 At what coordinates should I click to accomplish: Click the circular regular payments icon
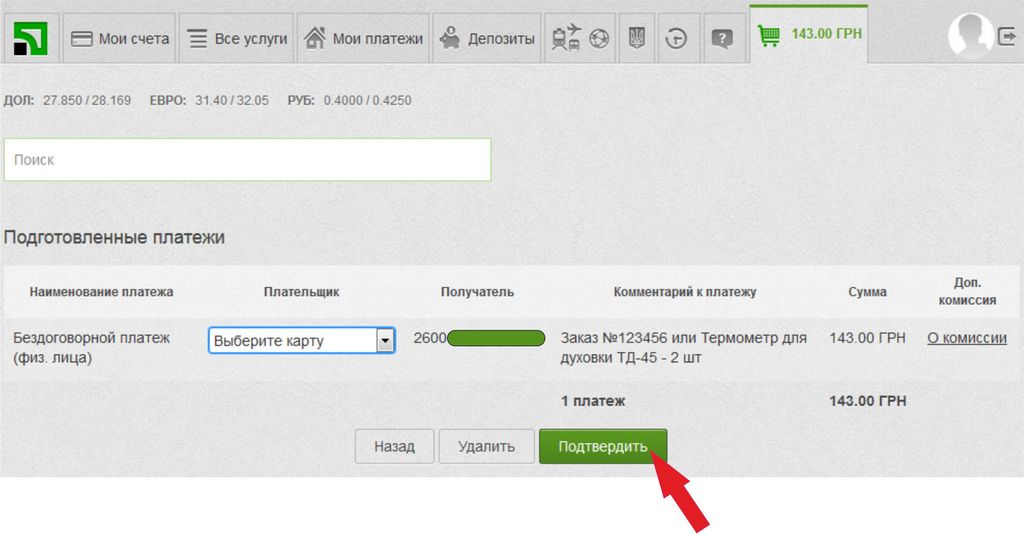point(676,39)
